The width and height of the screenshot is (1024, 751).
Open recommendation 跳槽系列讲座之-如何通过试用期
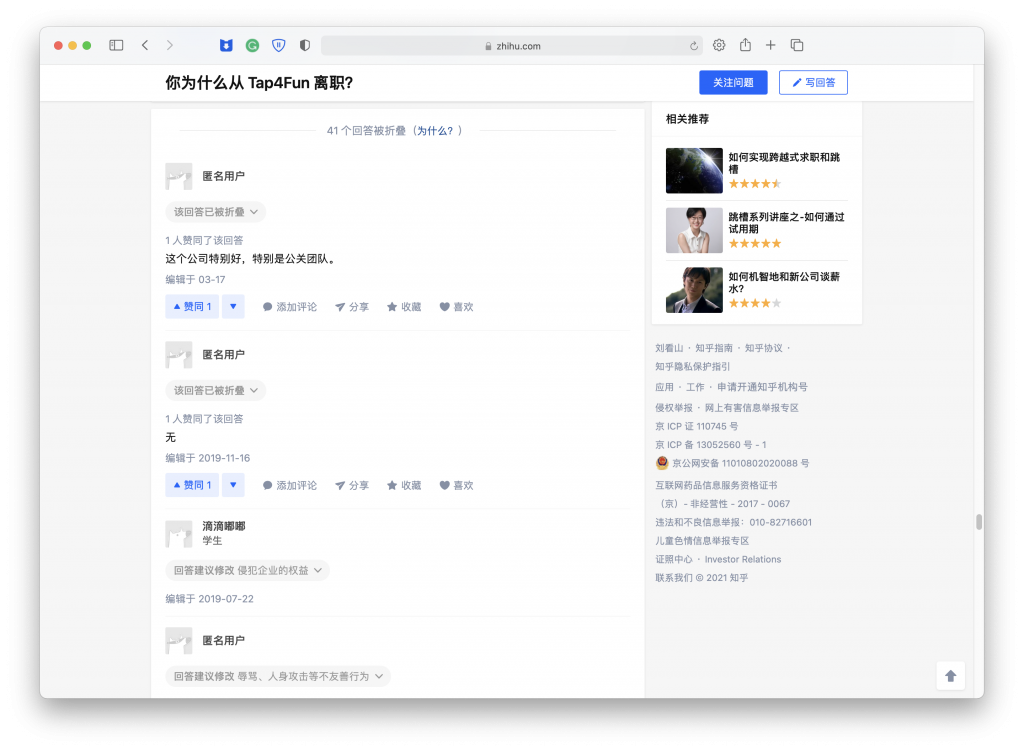[x=786, y=223]
